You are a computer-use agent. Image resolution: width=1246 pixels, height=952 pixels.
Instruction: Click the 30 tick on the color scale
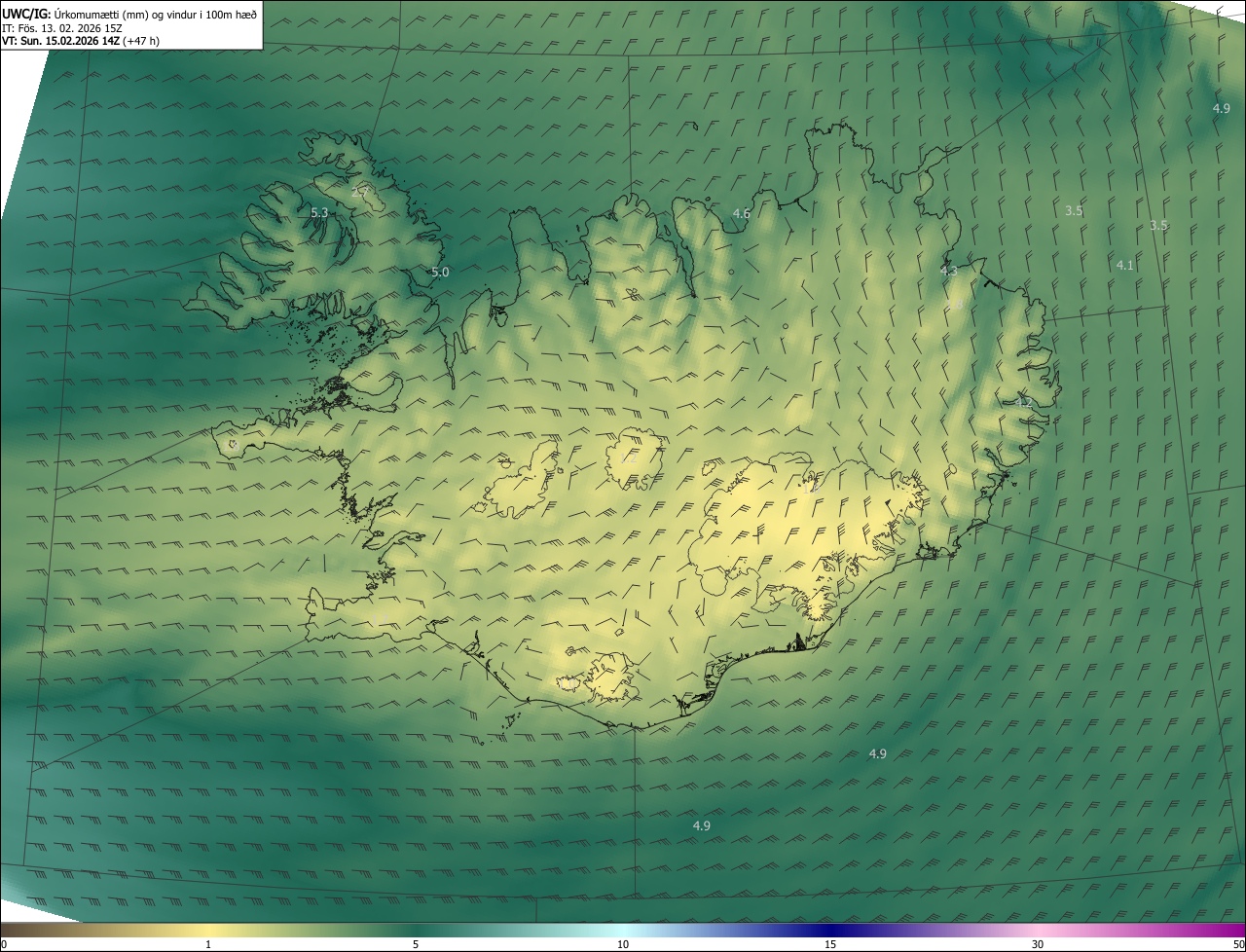coord(1038,944)
